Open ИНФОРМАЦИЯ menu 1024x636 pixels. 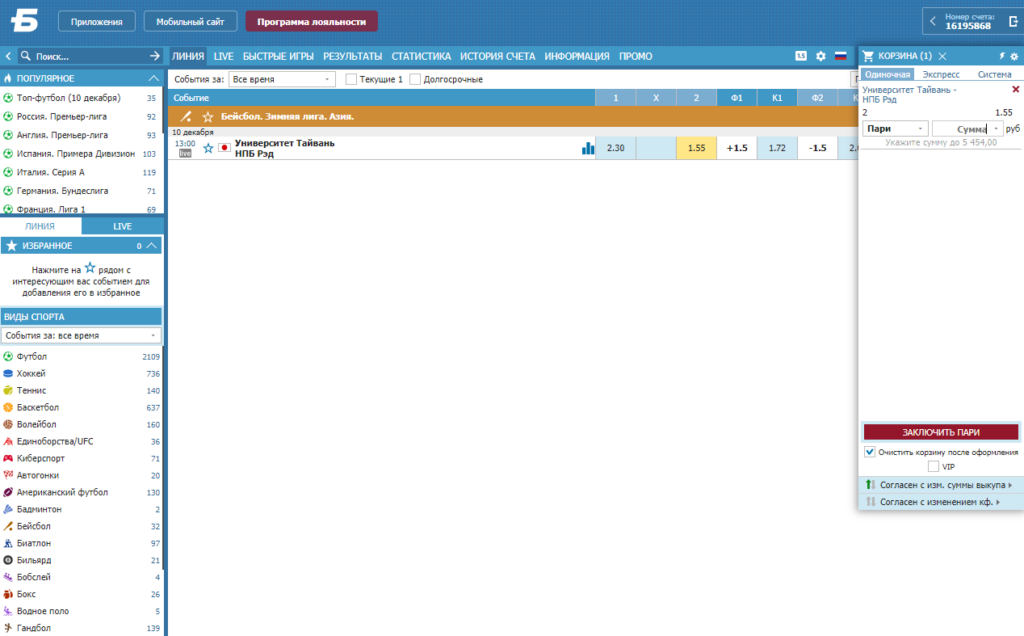[577, 57]
